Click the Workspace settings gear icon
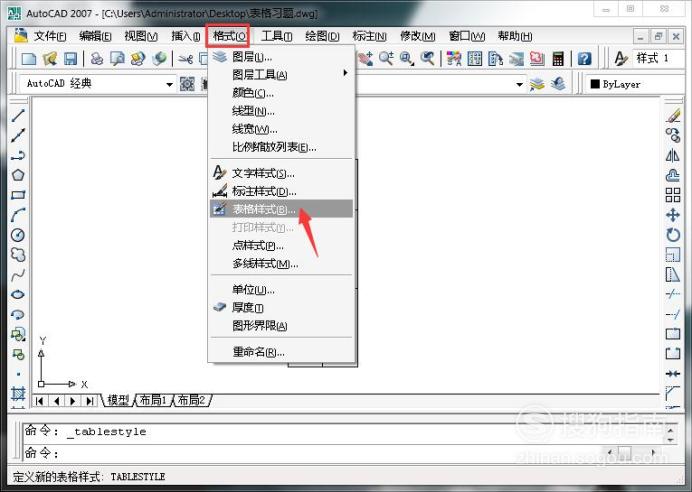Viewport: 692px width, 492px height. pos(187,84)
